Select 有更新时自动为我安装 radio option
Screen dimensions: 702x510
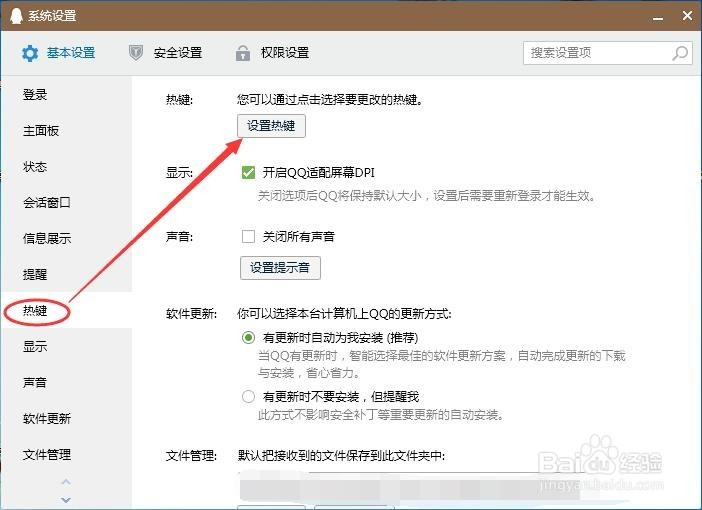[x=248, y=337]
